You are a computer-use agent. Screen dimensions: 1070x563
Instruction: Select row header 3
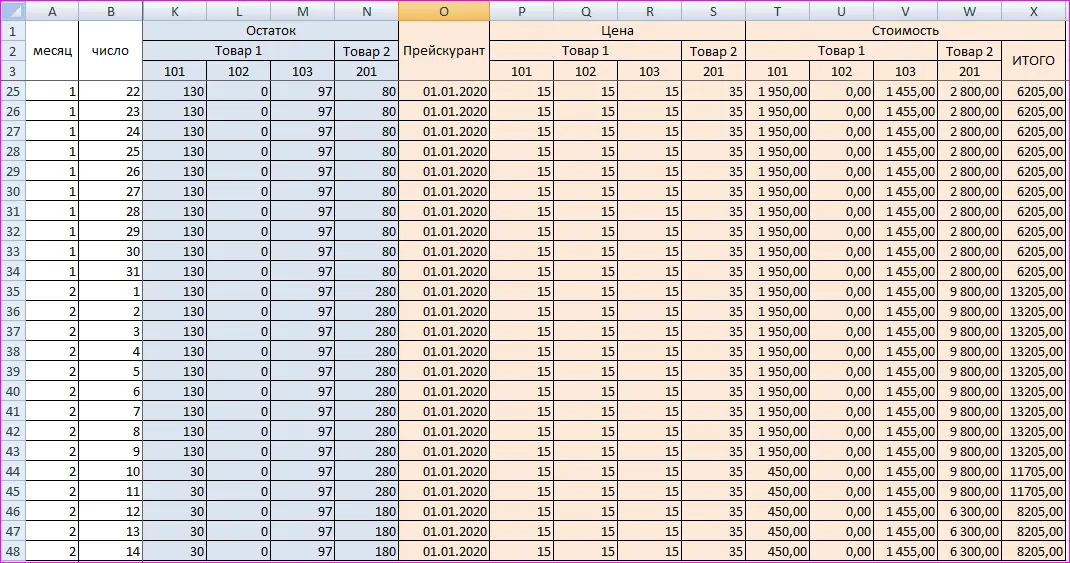coord(13,71)
